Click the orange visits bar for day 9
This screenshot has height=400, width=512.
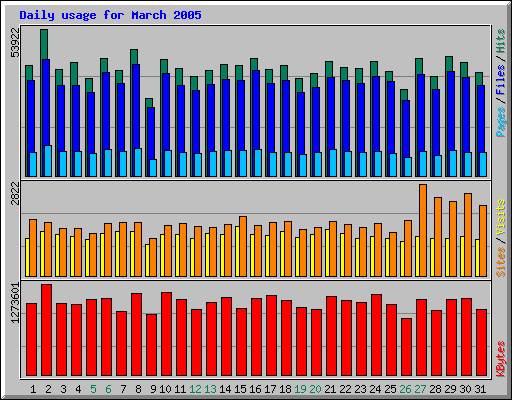tap(153, 257)
